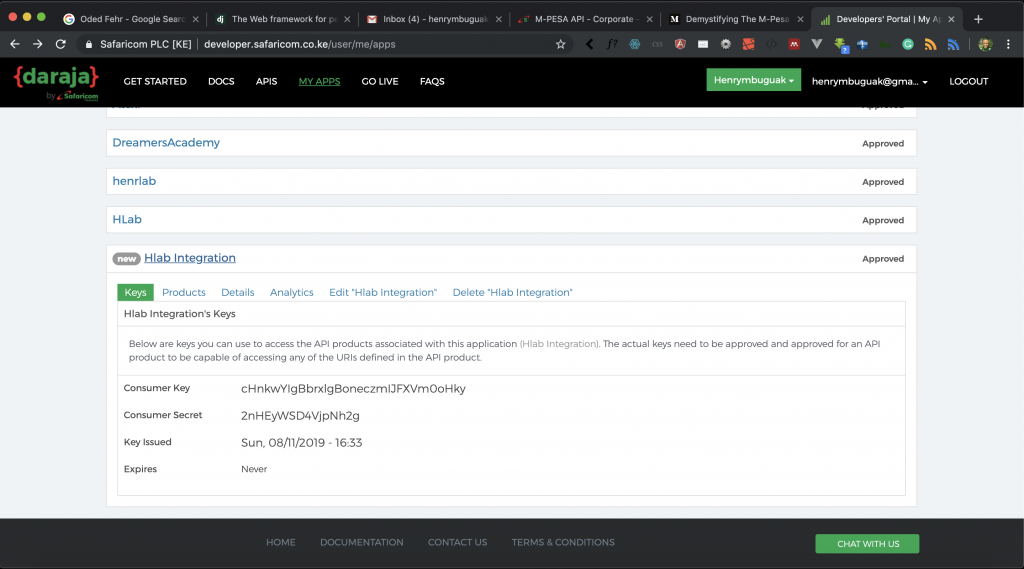Open the dark red M extension icon

(x=794, y=44)
